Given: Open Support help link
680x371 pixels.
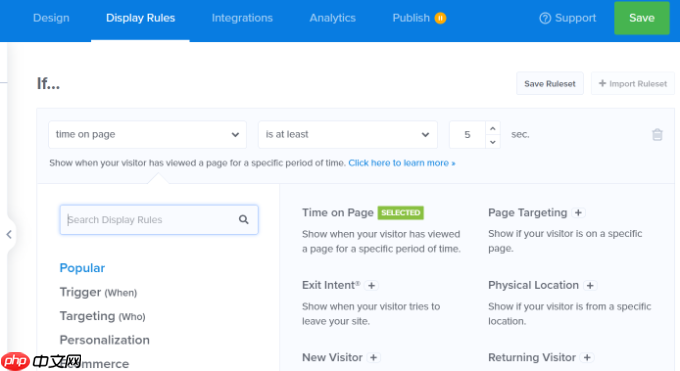Looking at the screenshot, I should click(x=567, y=18).
